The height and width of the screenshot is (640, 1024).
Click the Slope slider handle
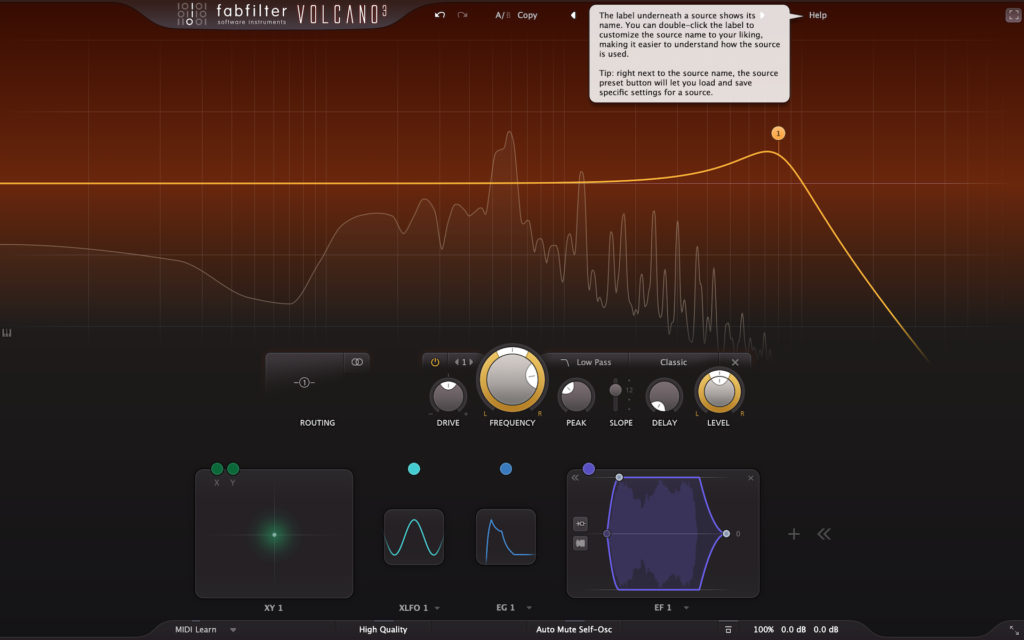coord(616,389)
